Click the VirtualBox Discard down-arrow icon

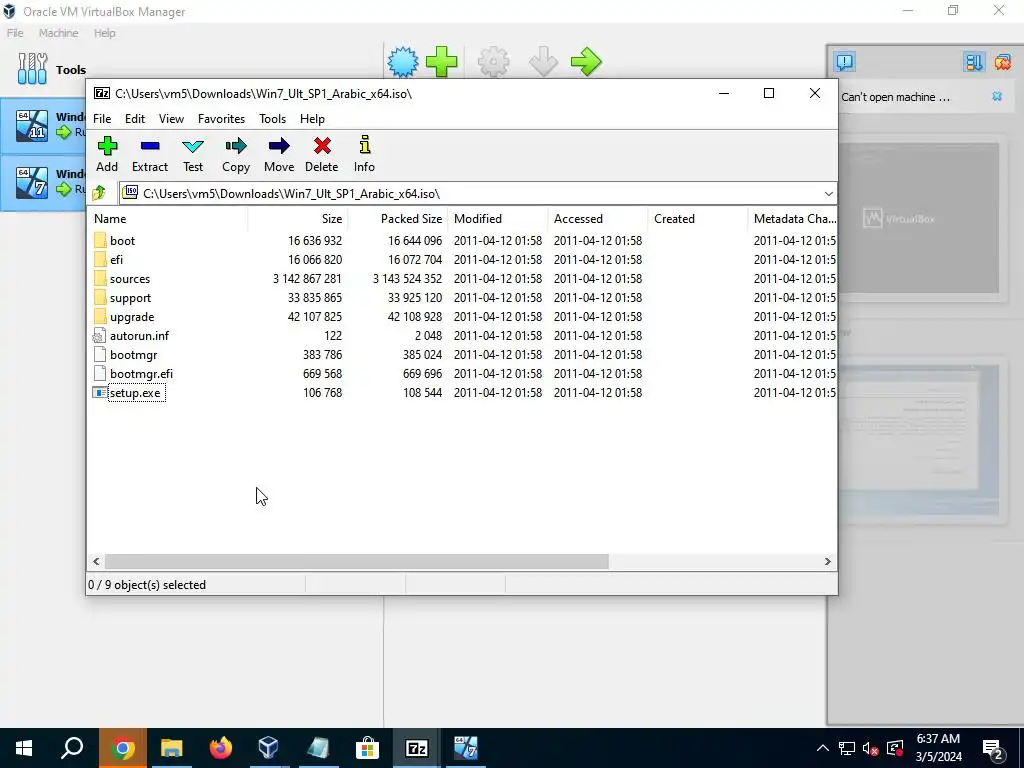(x=543, y=62)
